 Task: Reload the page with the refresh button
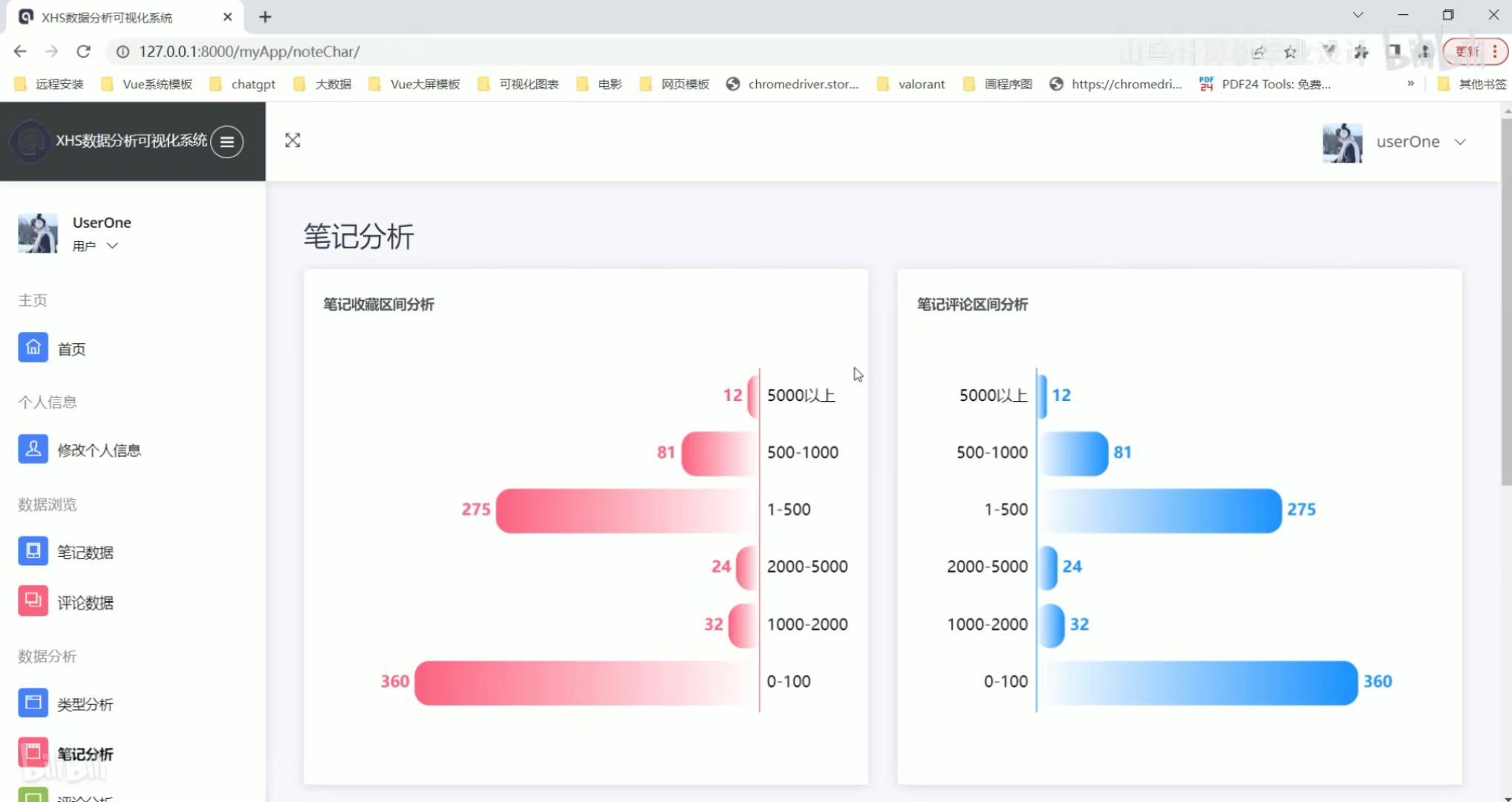pyautogui.click(x=83, y=51)
